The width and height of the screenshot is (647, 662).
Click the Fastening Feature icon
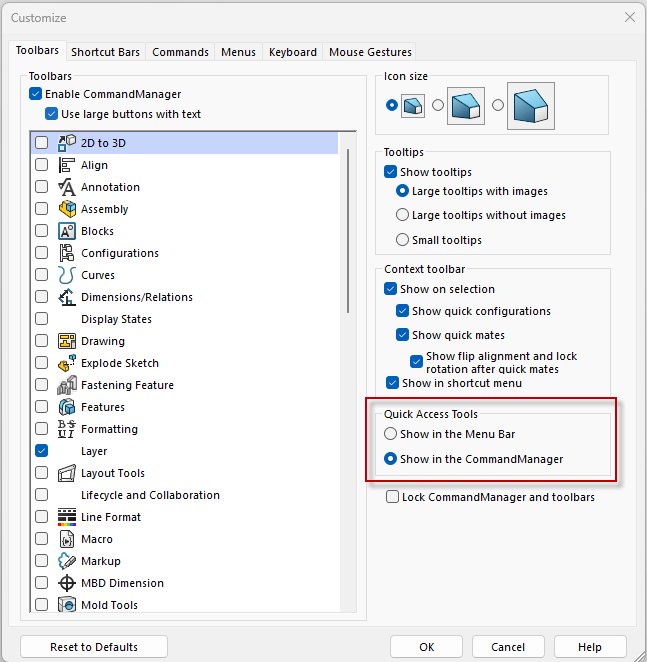67,385
